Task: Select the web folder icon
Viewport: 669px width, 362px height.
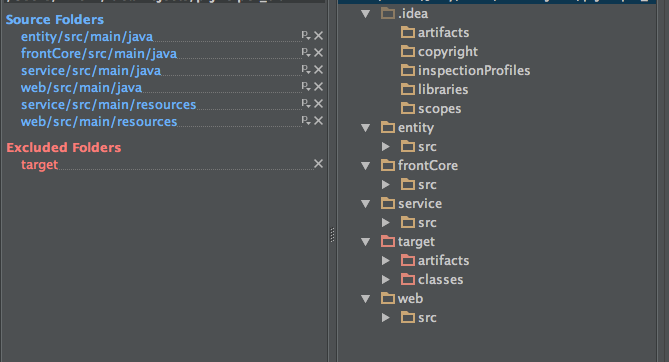Action: [388, 298]
